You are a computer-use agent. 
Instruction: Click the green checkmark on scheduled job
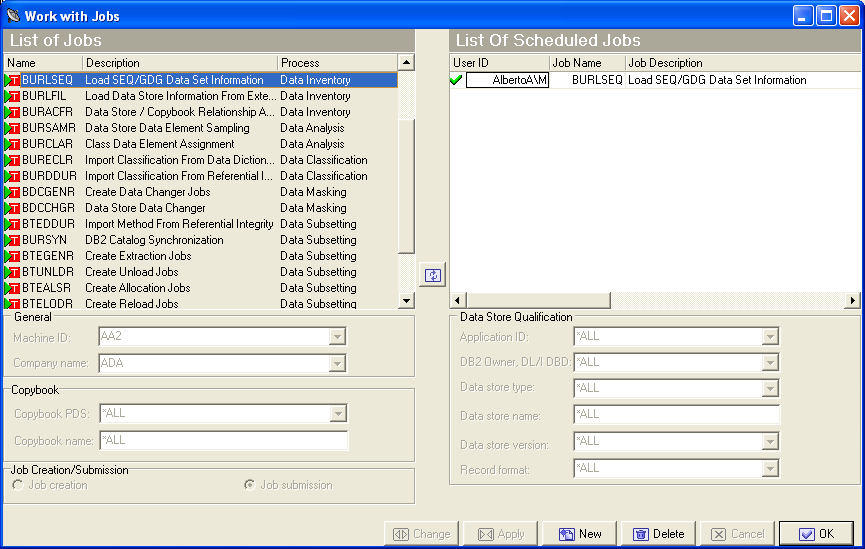tap(457, 80)
